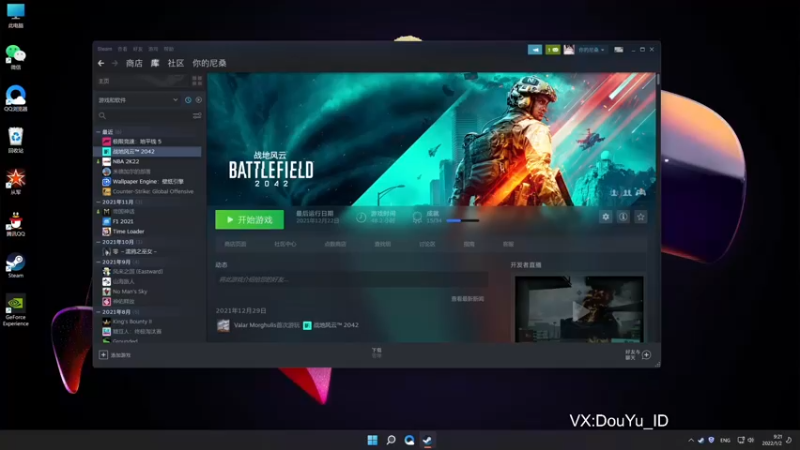
Task: Select Counter-Strike: Global Offensive in list
Action: (153, 191)
